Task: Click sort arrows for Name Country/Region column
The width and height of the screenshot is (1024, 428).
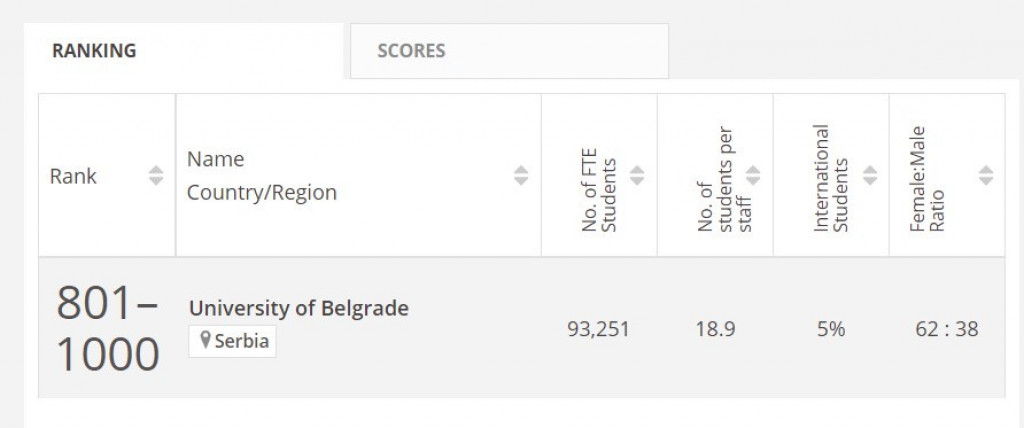Action: (521, 176)
